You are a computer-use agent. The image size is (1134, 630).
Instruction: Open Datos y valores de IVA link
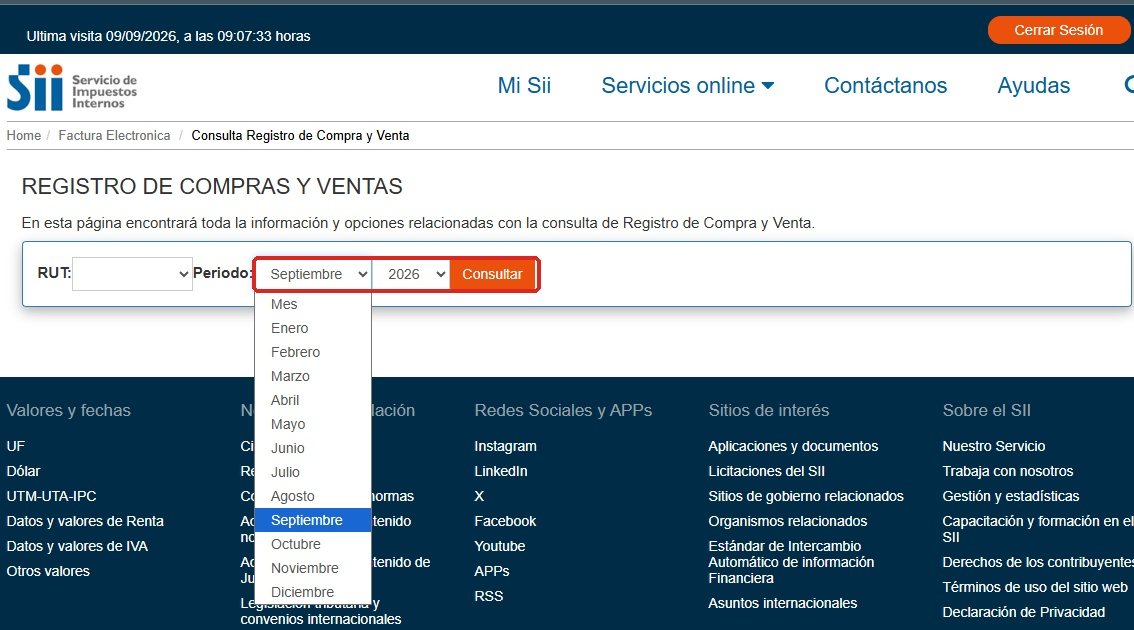click(77, 546)
